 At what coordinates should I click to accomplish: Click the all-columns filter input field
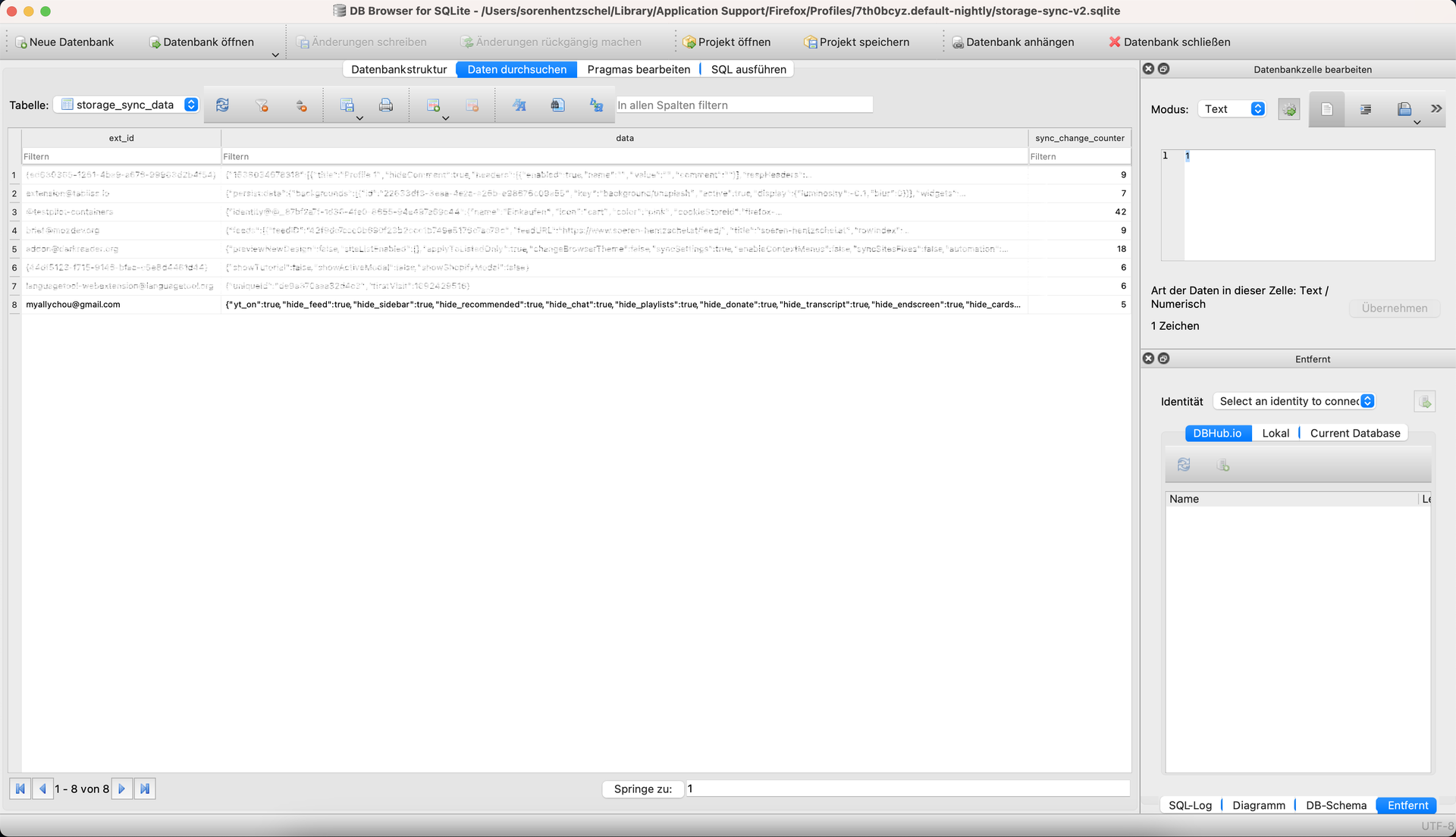743,105
